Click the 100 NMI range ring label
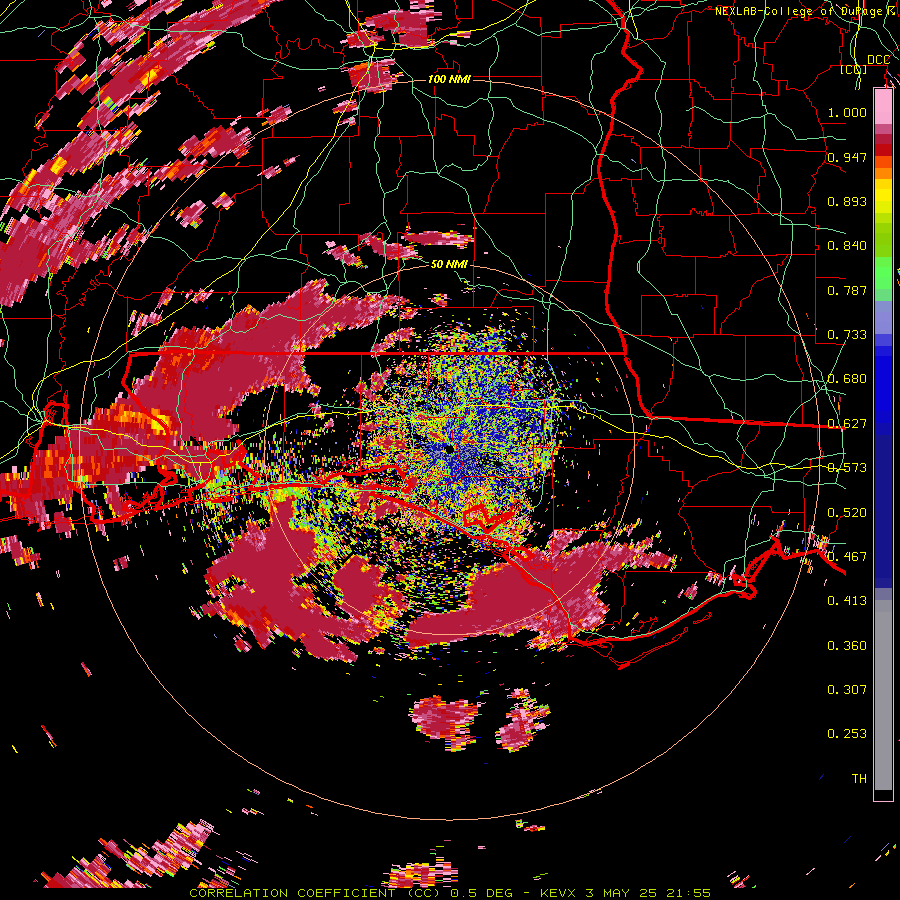The image size is (900, 900). (x=449, y=79)
